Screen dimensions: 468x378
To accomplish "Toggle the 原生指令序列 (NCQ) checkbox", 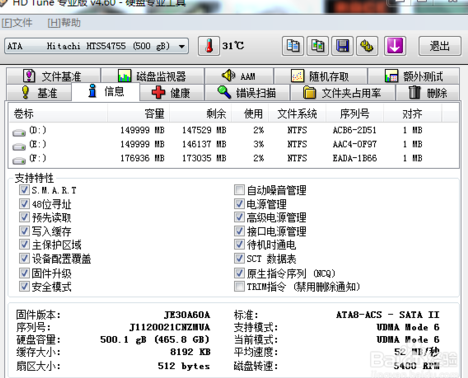I will [x=239, y=273].
